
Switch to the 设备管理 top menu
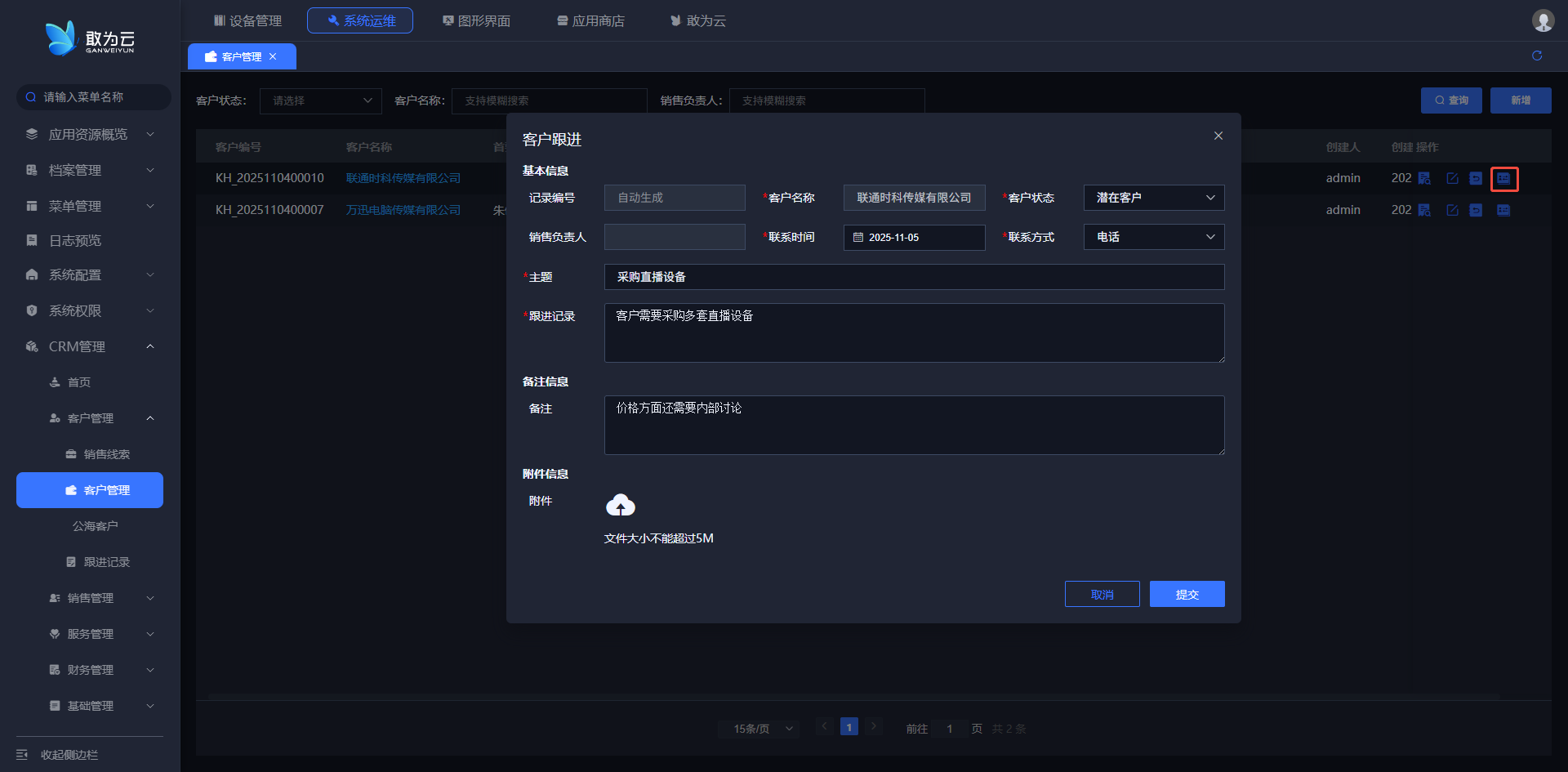247,20
